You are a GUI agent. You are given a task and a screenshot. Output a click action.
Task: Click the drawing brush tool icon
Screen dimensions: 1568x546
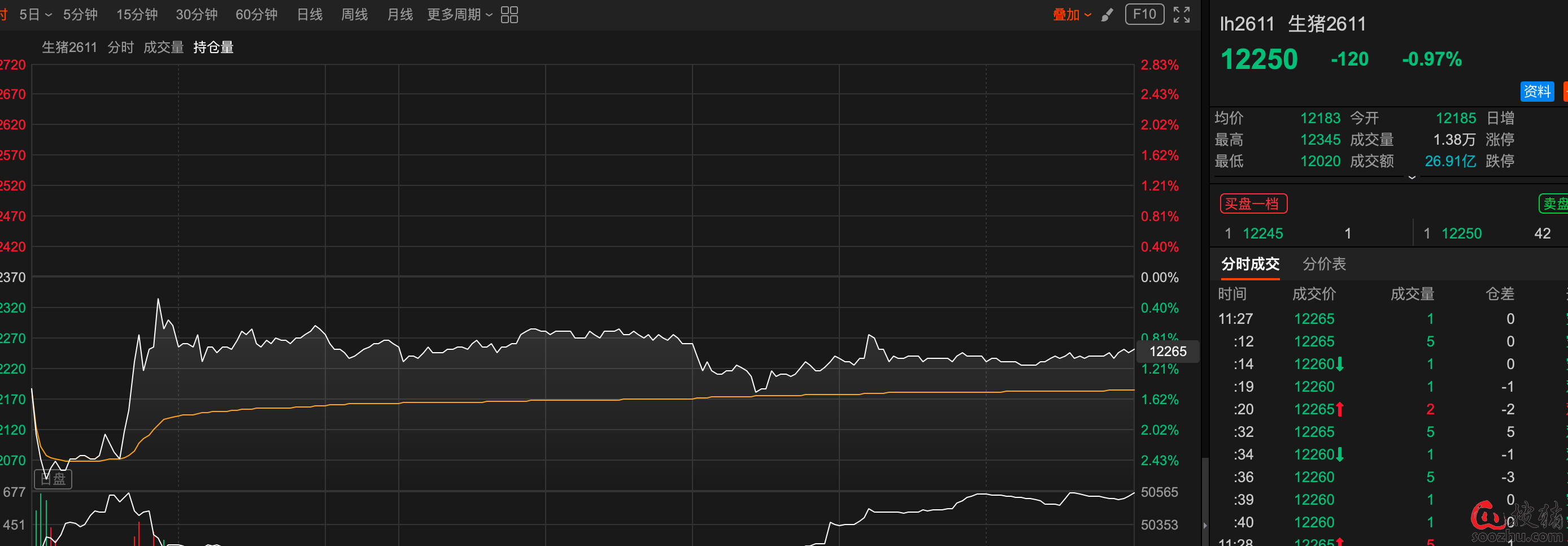(x=1107, y=15)
